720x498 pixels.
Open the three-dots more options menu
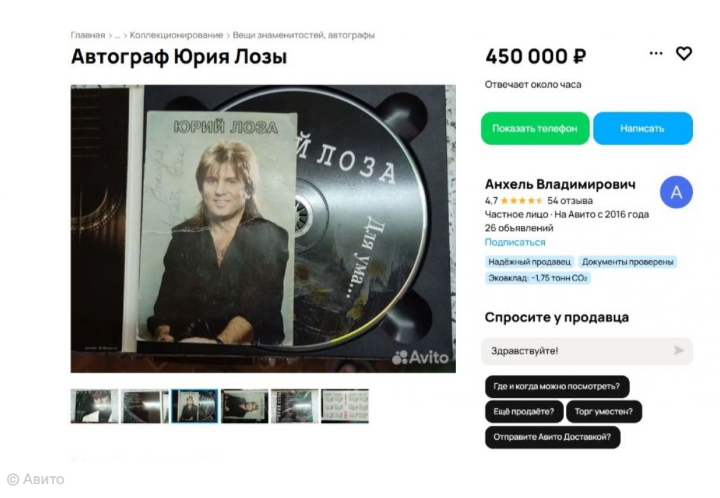[656, 53]
